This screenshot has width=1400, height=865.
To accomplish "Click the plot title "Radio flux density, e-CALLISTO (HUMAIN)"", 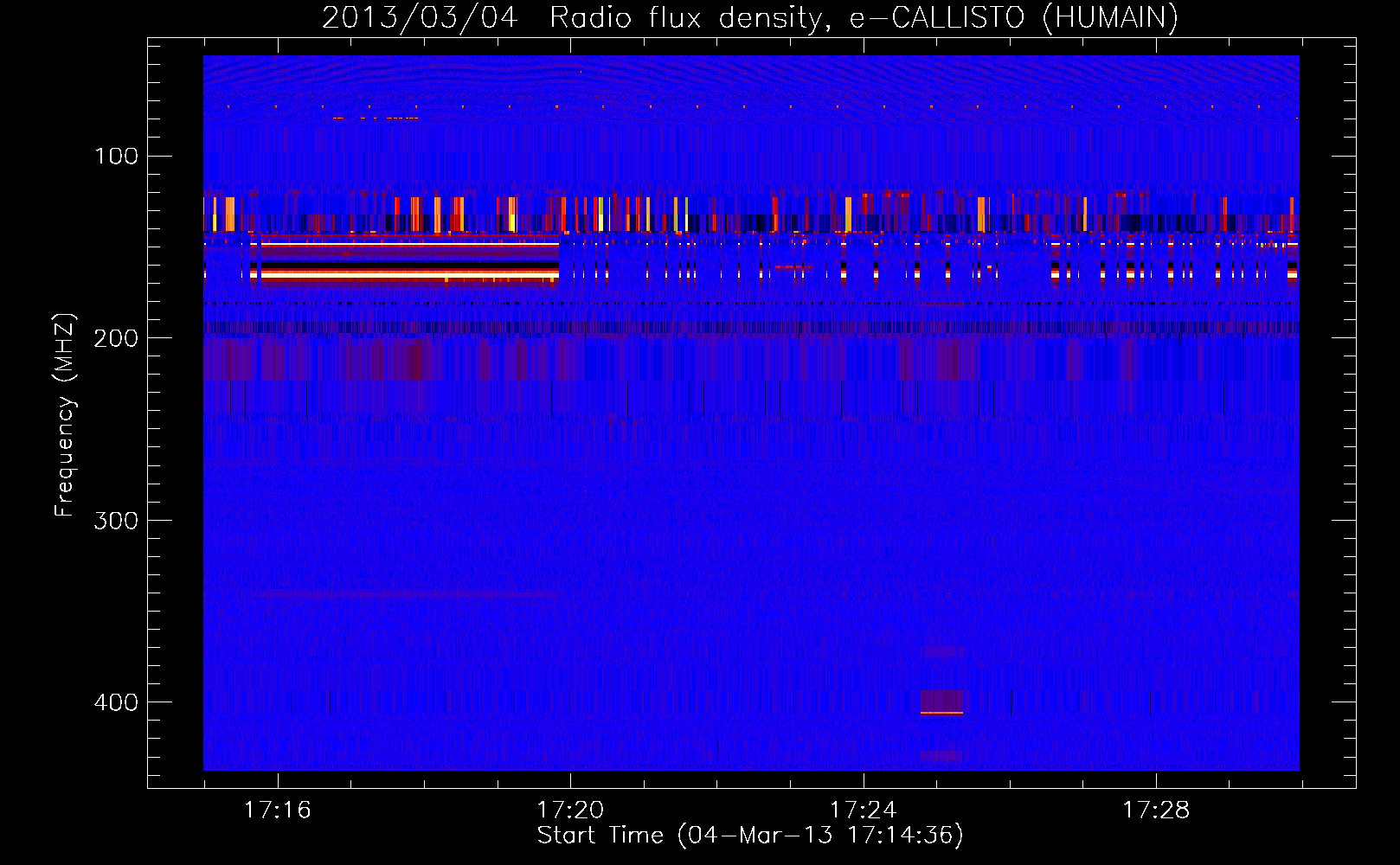I will pyautogui.click(x=864, y=17).
